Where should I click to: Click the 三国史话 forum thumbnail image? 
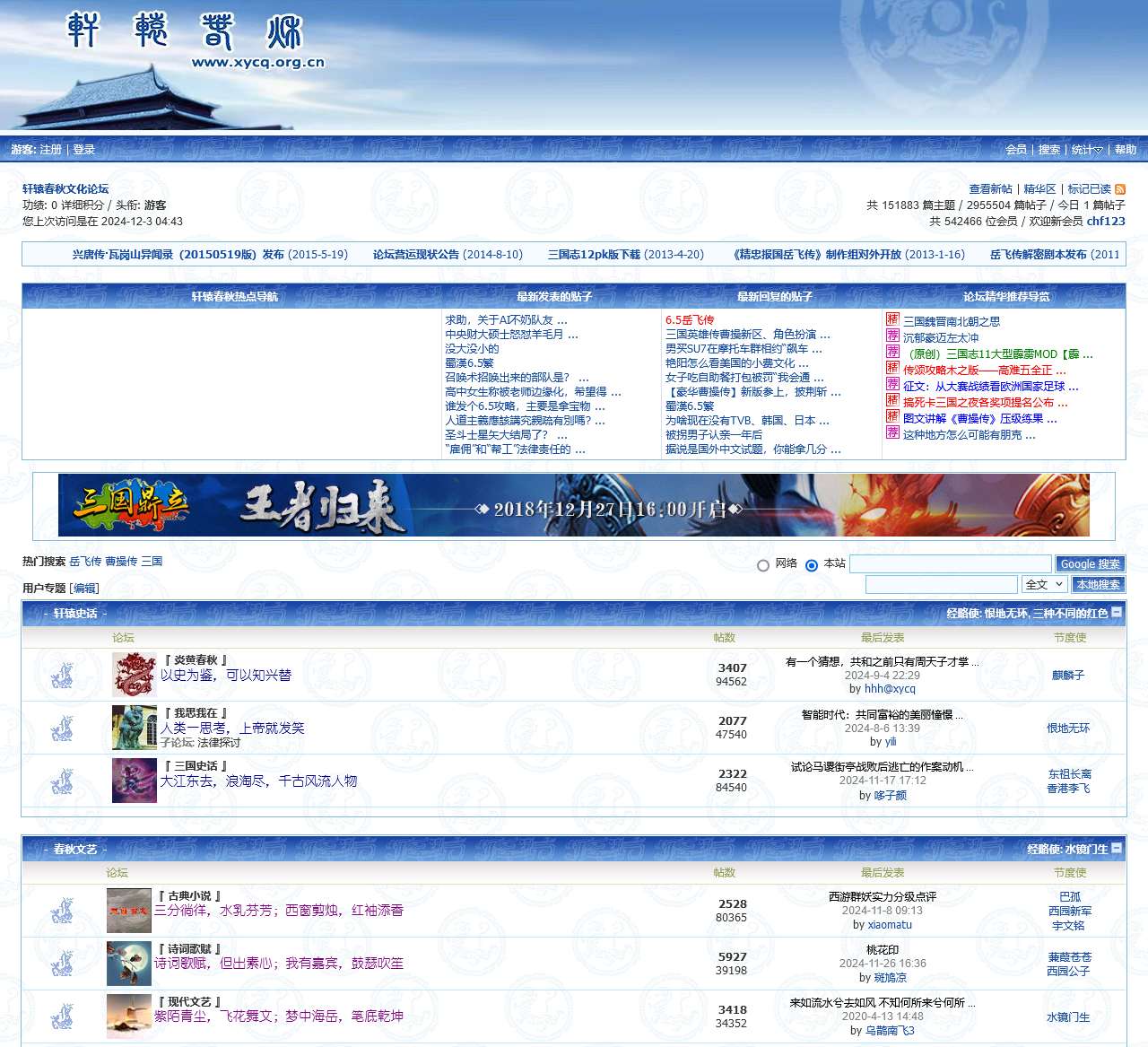pos(135,781)
